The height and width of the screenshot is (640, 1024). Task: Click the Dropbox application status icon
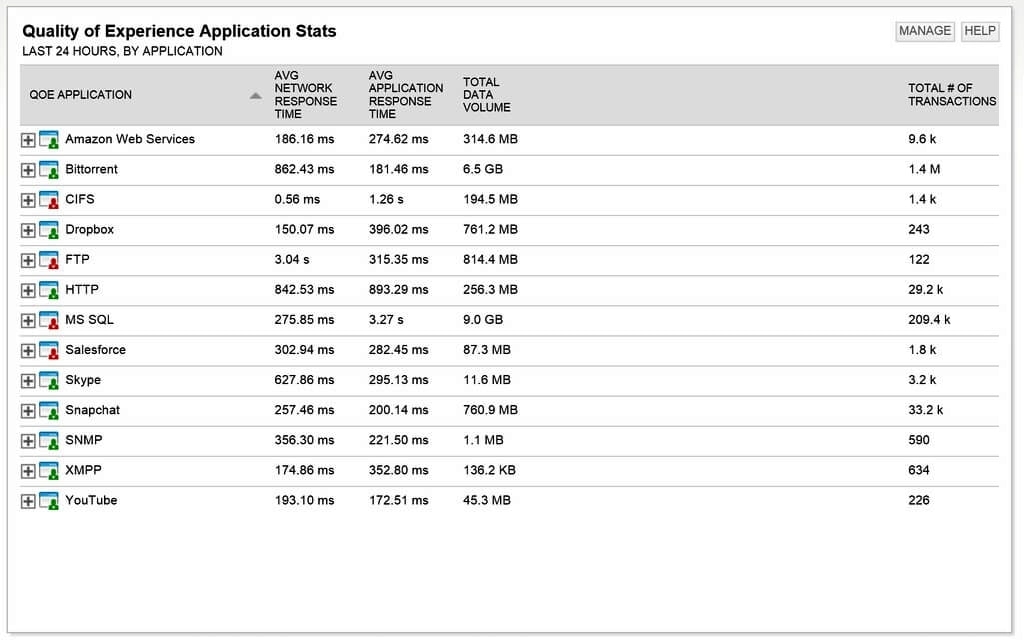[x=49, y=230]
